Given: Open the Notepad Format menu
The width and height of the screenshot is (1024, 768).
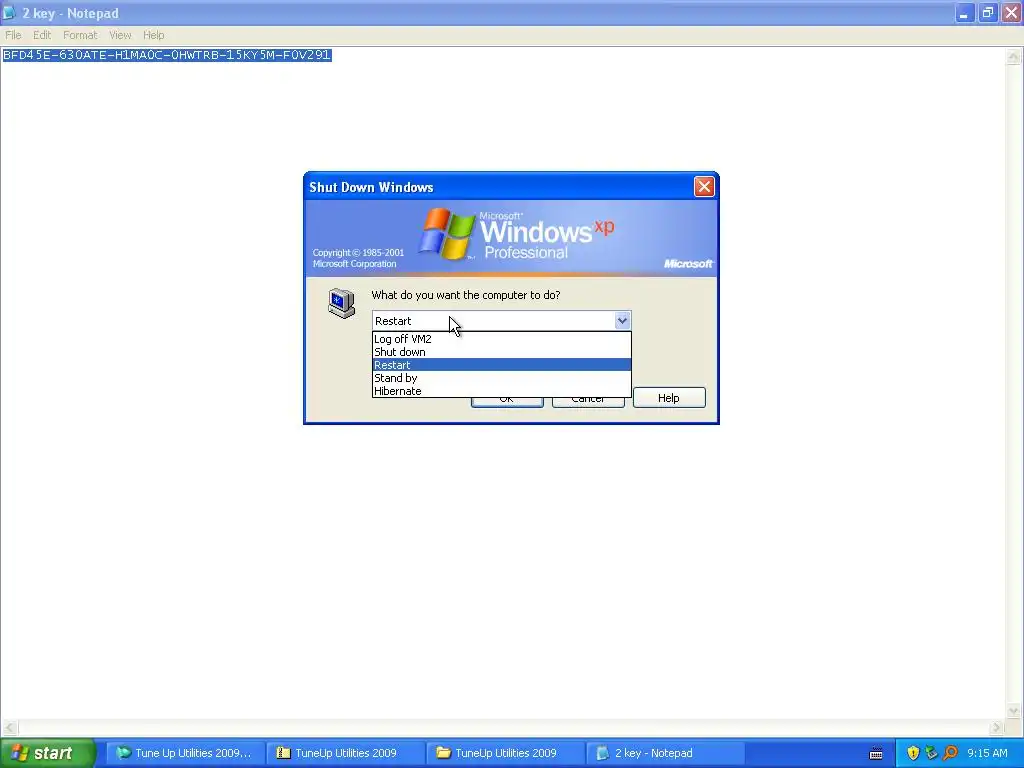Looking at the screenshot, I should (x=80, y=35).
